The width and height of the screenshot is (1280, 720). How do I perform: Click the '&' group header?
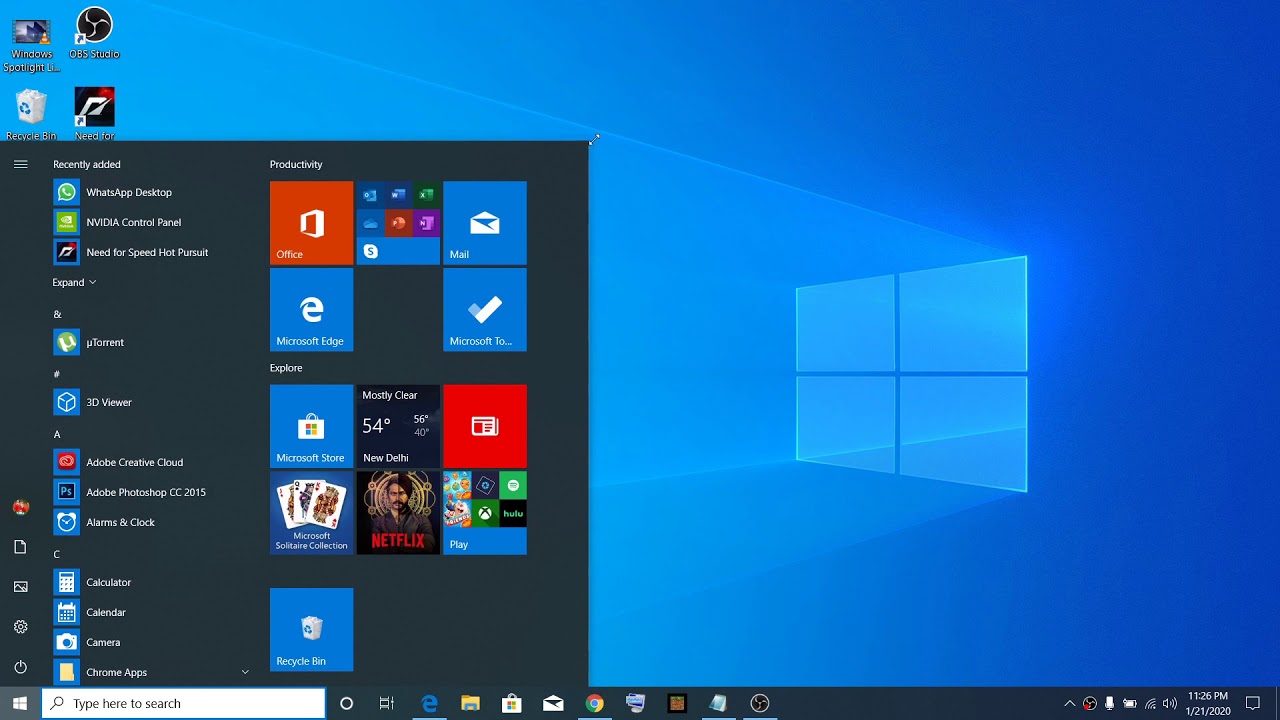pyautogui.click(x=57, y=314)
